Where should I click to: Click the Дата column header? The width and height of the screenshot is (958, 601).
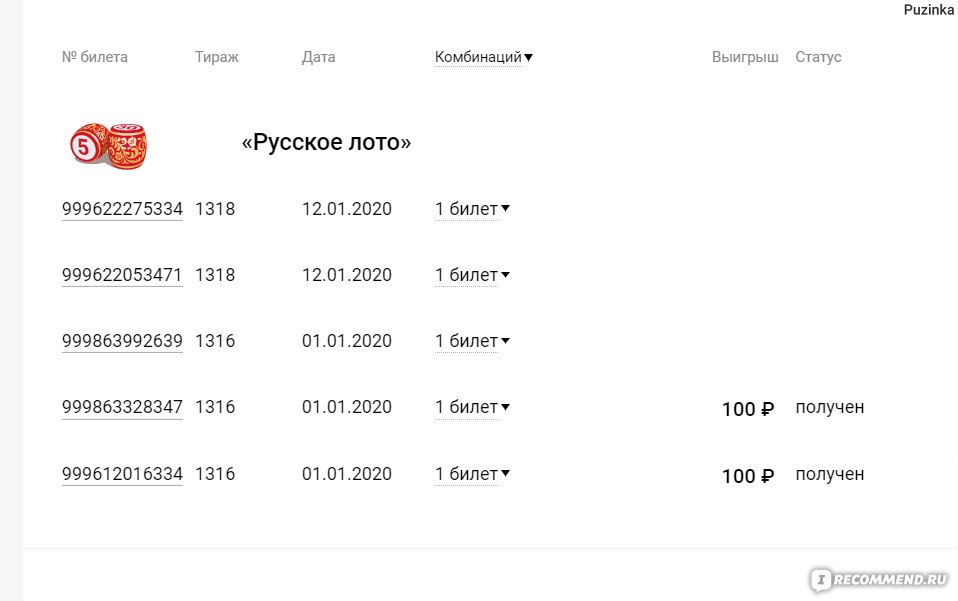(x=318, y=57)
